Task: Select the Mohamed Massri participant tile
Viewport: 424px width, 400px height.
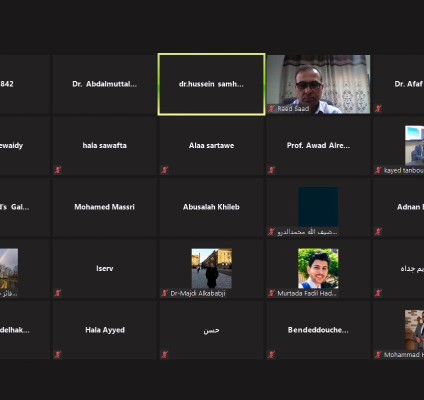Action: (105, 207)
